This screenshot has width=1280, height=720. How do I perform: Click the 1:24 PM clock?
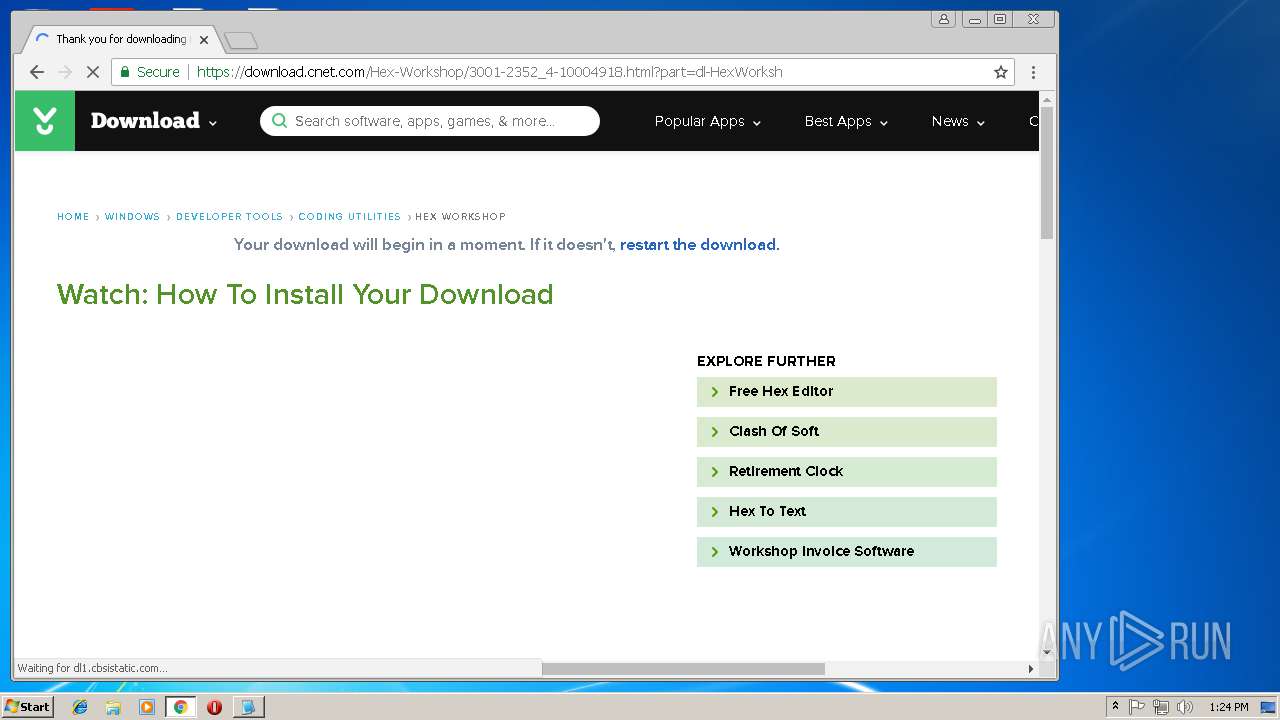point(1229,707)
